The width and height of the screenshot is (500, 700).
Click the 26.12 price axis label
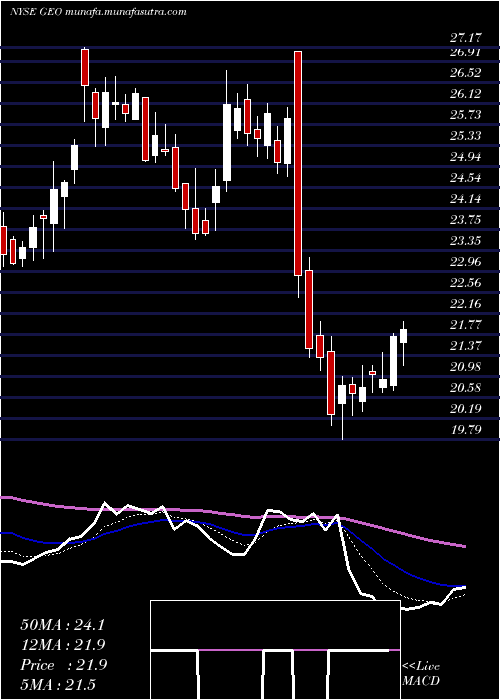tap(465, 94)
